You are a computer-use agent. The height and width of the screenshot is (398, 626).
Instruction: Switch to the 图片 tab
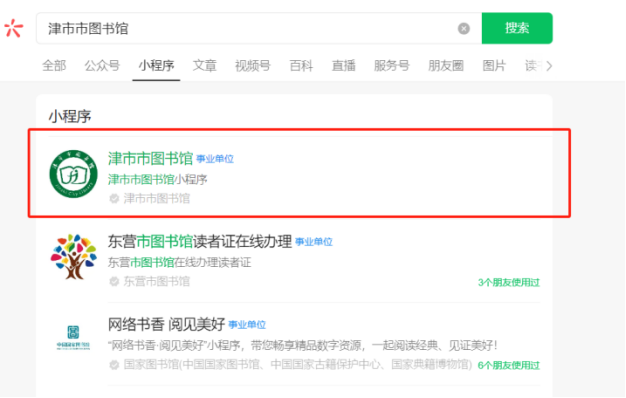coord(494,65)
